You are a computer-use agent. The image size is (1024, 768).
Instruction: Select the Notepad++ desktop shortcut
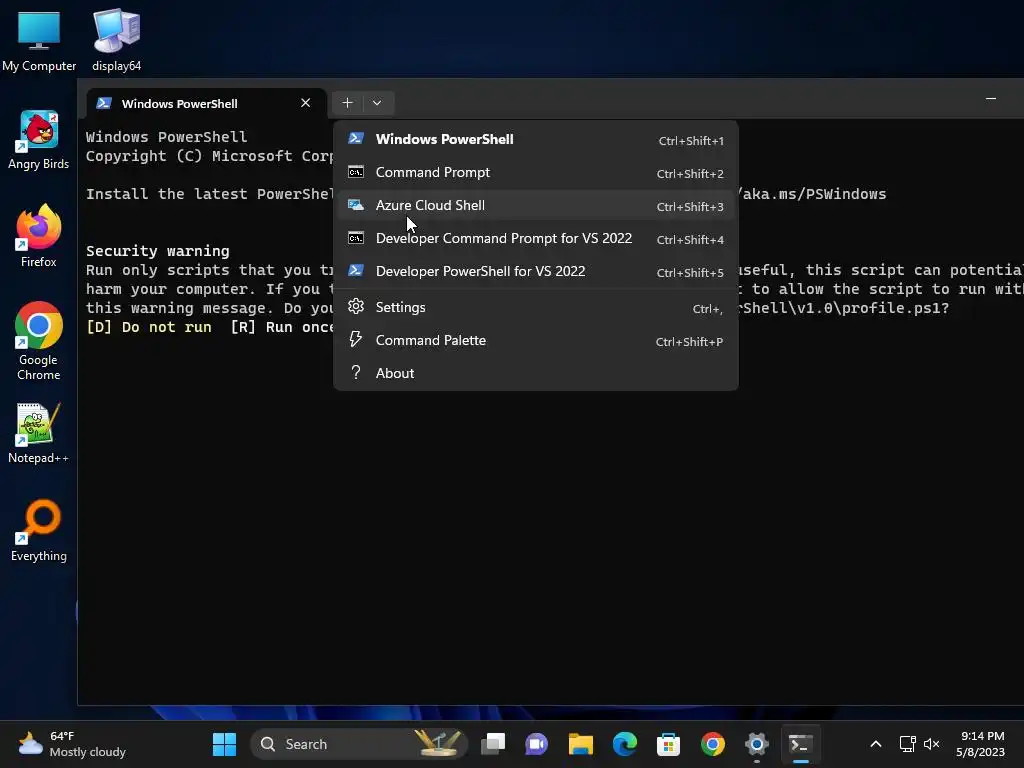pos(39,433)
